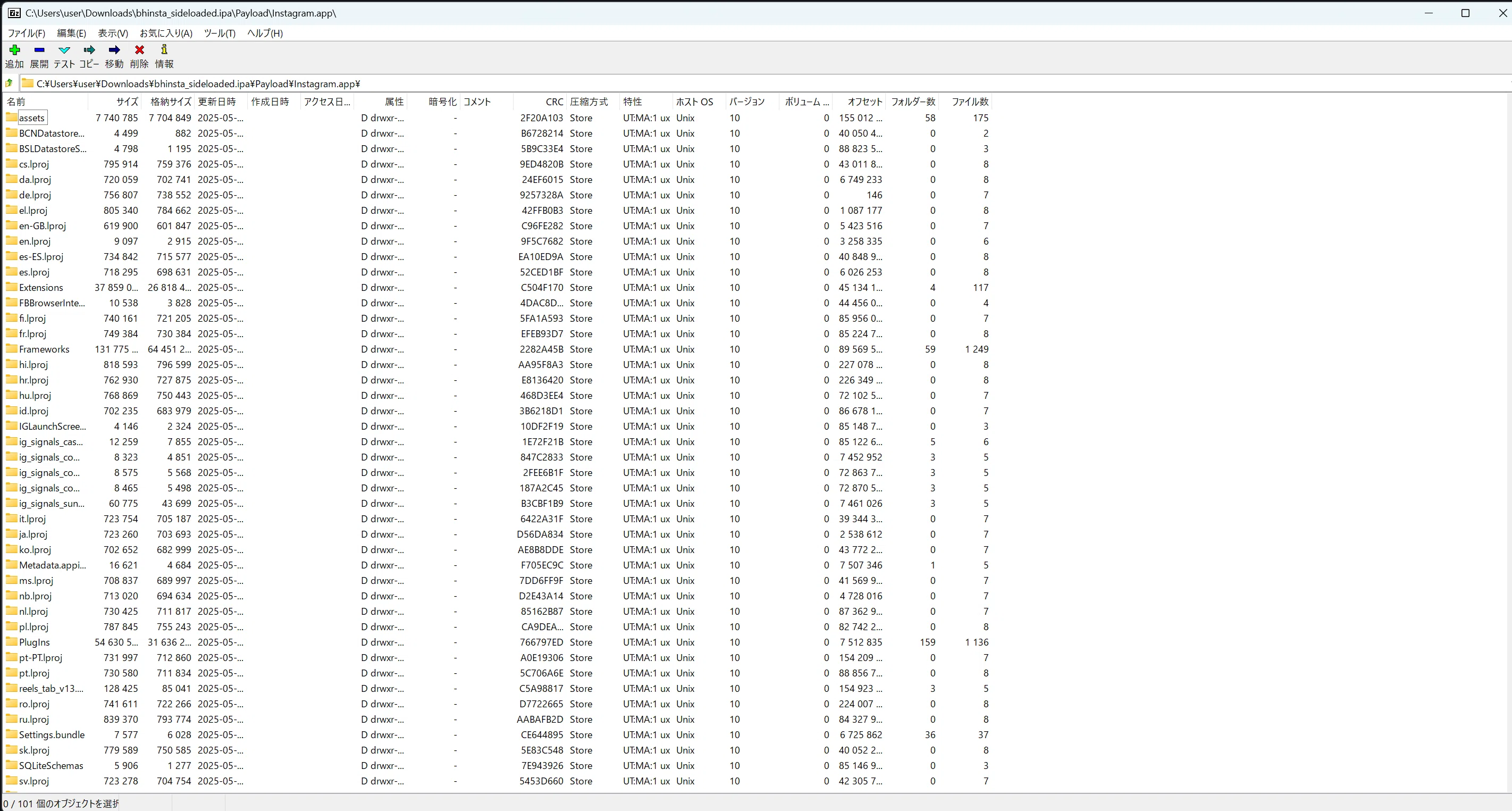Select the ja.lproj folder icon
Screen dimensions: 1512x811
12,534
